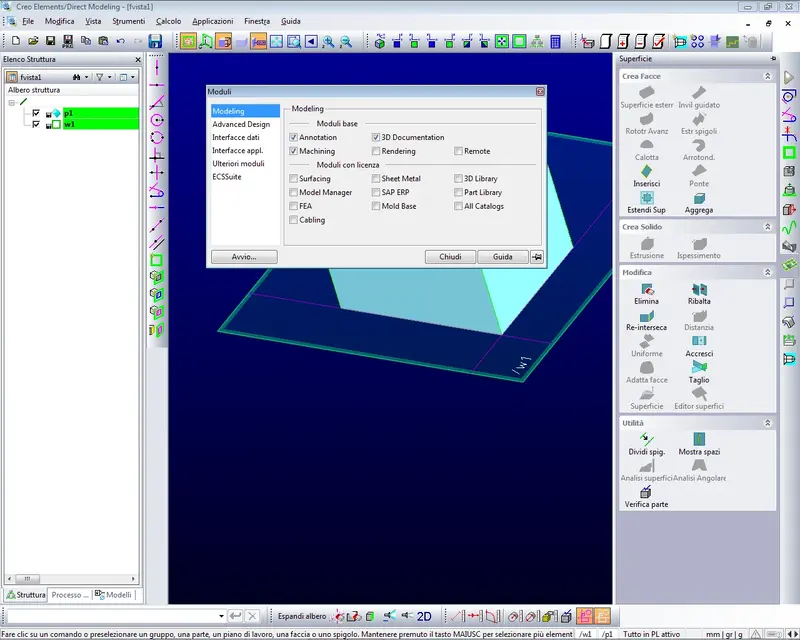This screenshot has height=640, width=800.
Task: Select Advanced Design in the module list
Action: point(241,124)
